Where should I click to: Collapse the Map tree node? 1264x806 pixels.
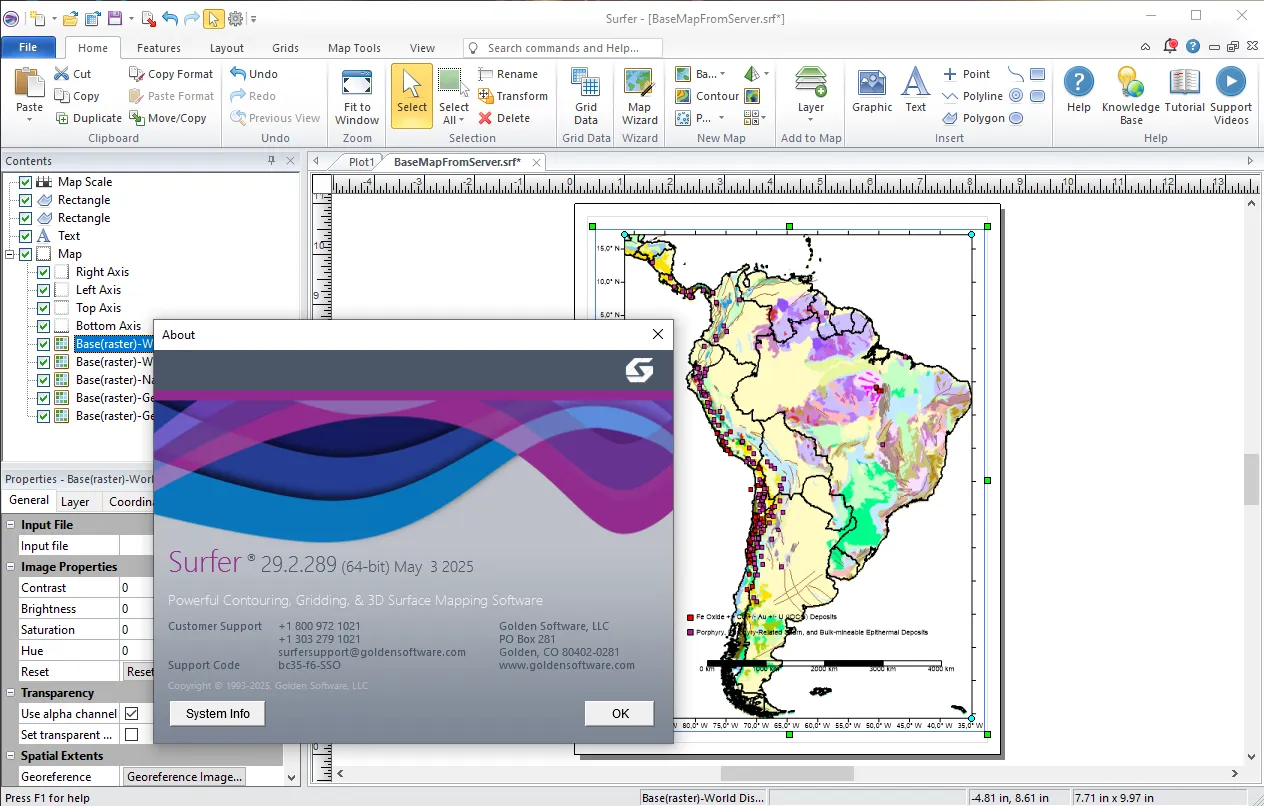10,254
